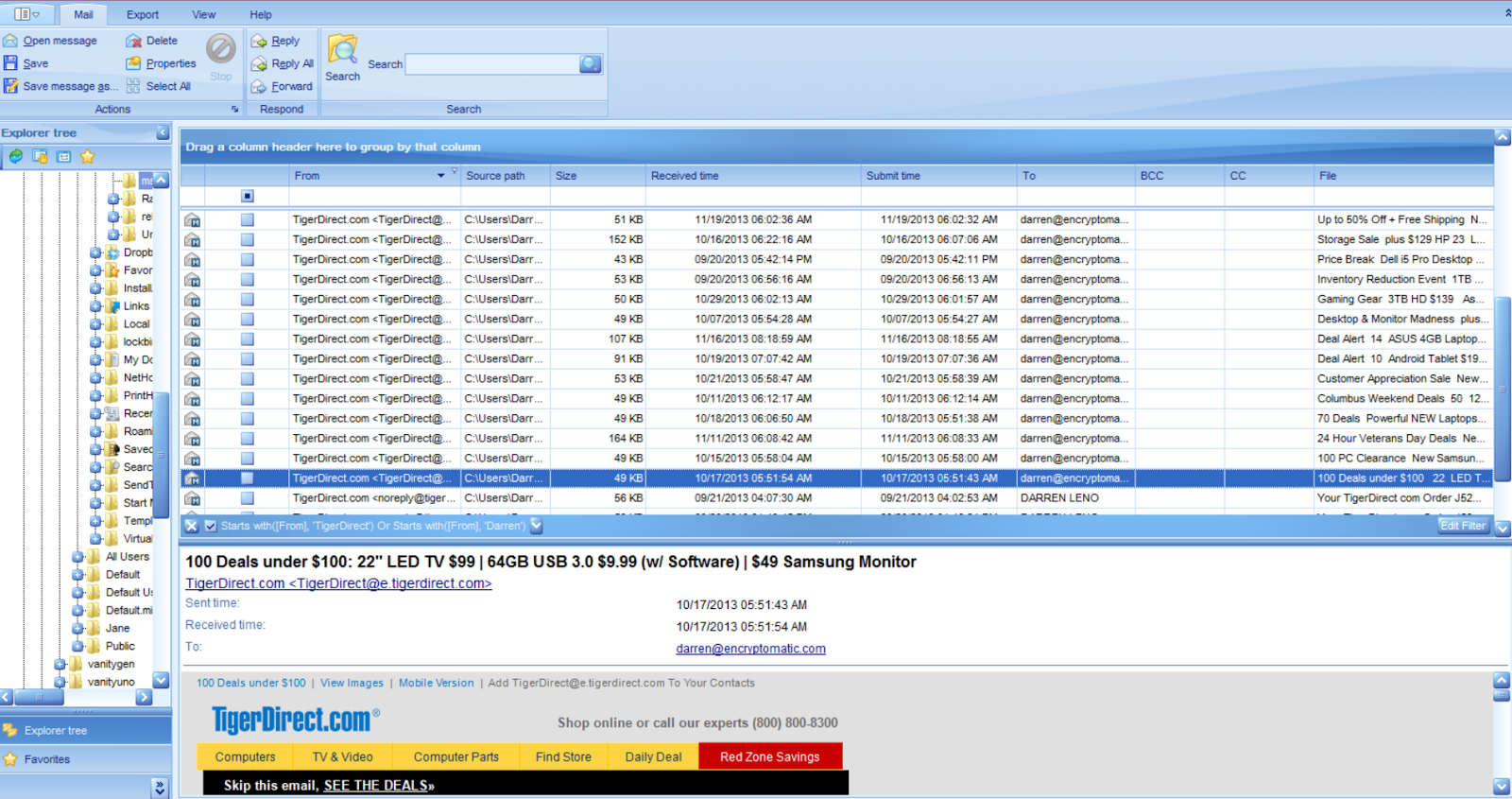This screenshot has width=1512, height=799.
Task: Click the Save message as icon
Action: pyautogui.click(x=10, y=86)
